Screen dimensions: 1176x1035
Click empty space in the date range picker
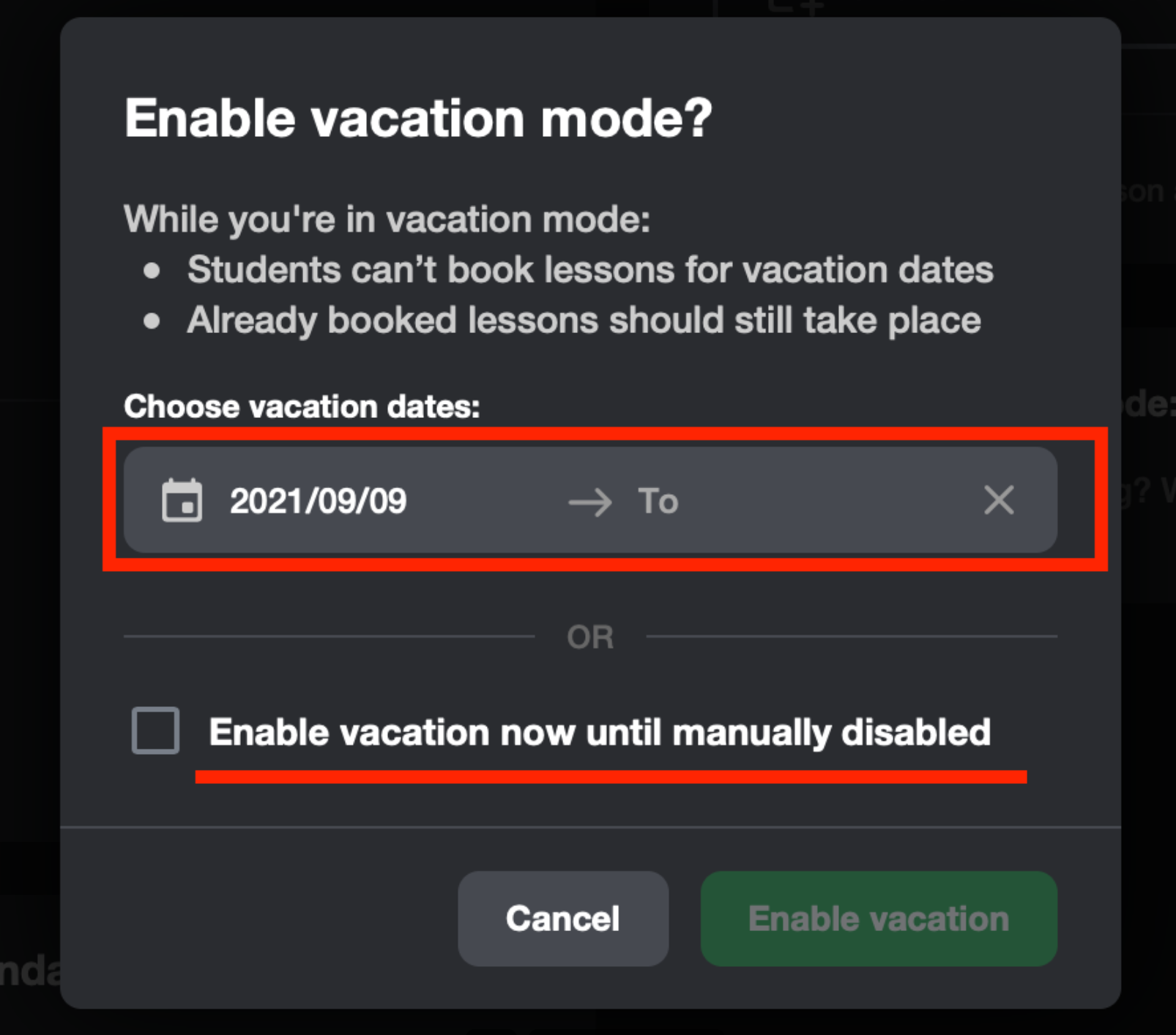coord(827,501)
